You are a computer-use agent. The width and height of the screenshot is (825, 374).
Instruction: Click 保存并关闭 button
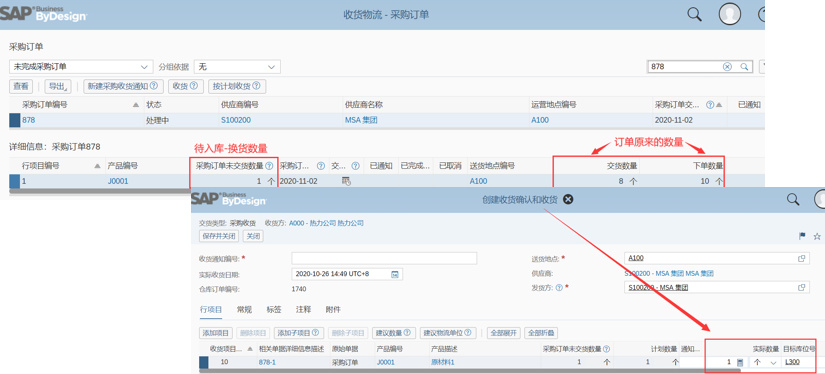[x=219, y=236]
